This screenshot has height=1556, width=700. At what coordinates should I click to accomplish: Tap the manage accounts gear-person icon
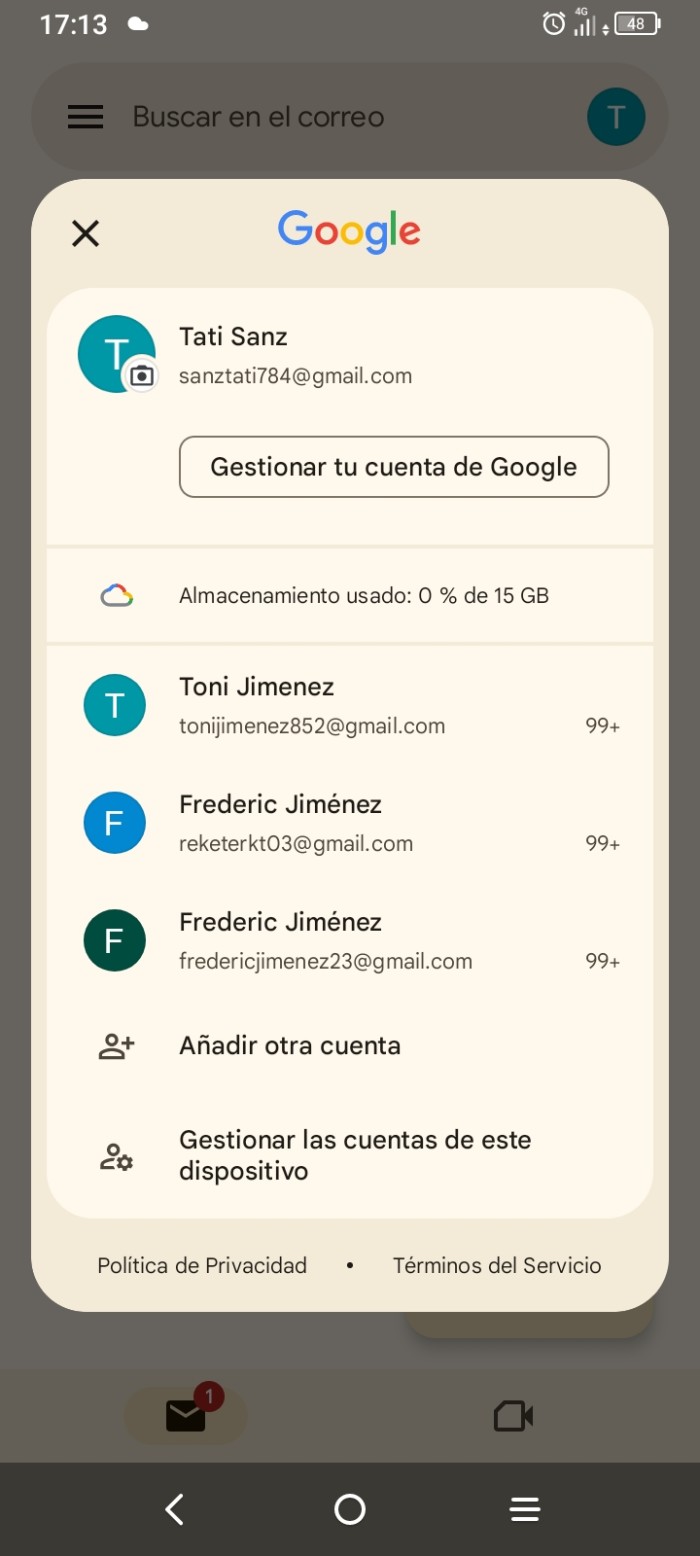point(117,1157)
